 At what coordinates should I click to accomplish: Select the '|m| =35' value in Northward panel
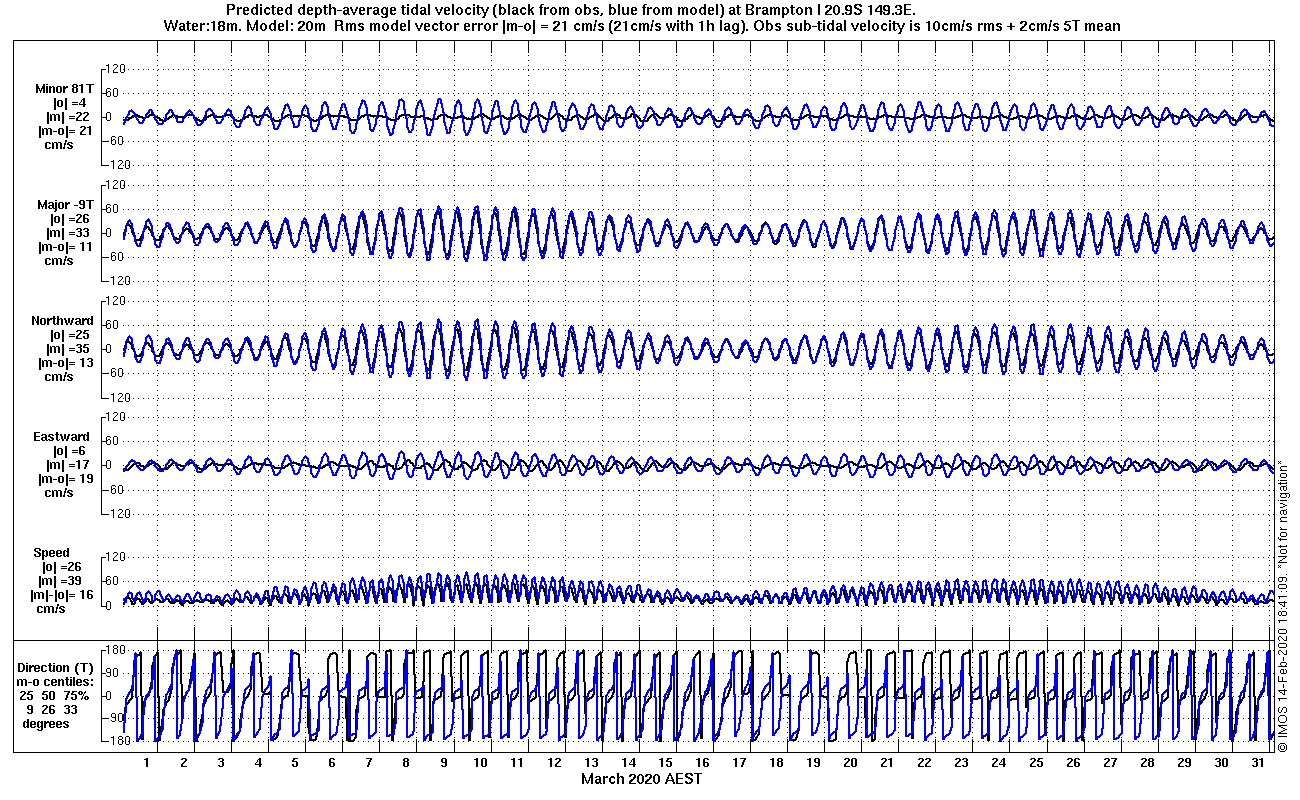[69, 349]
